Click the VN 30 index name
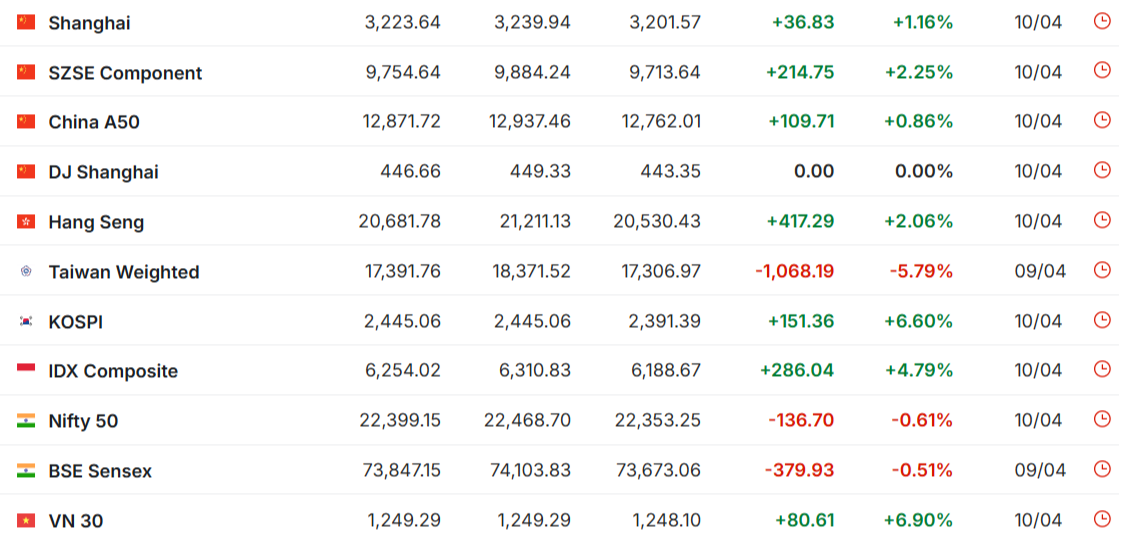Screen dimensions: 1122x542 76,521
